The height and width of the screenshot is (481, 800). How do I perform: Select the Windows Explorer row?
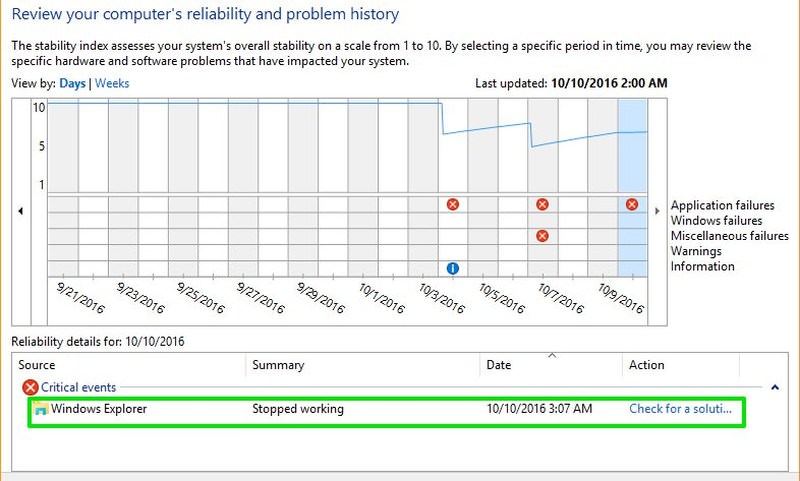tap(386, 412)
